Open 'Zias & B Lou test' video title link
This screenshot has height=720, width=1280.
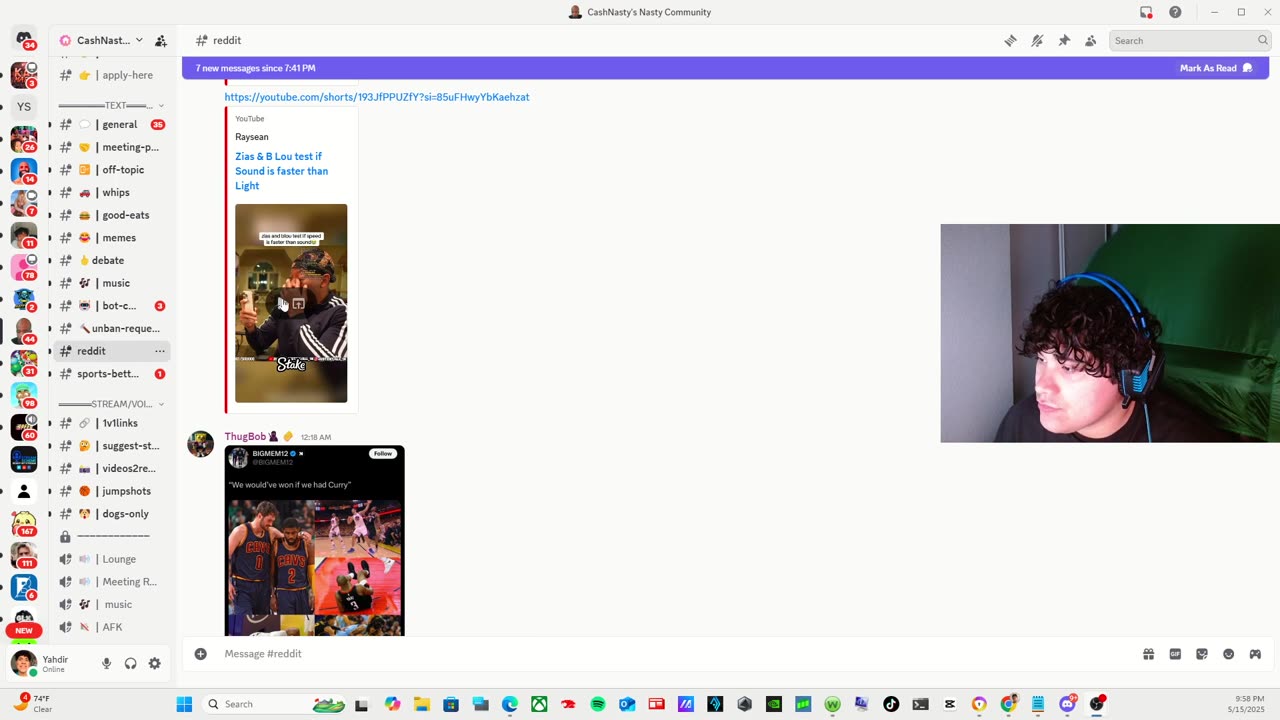pos(282,171)
